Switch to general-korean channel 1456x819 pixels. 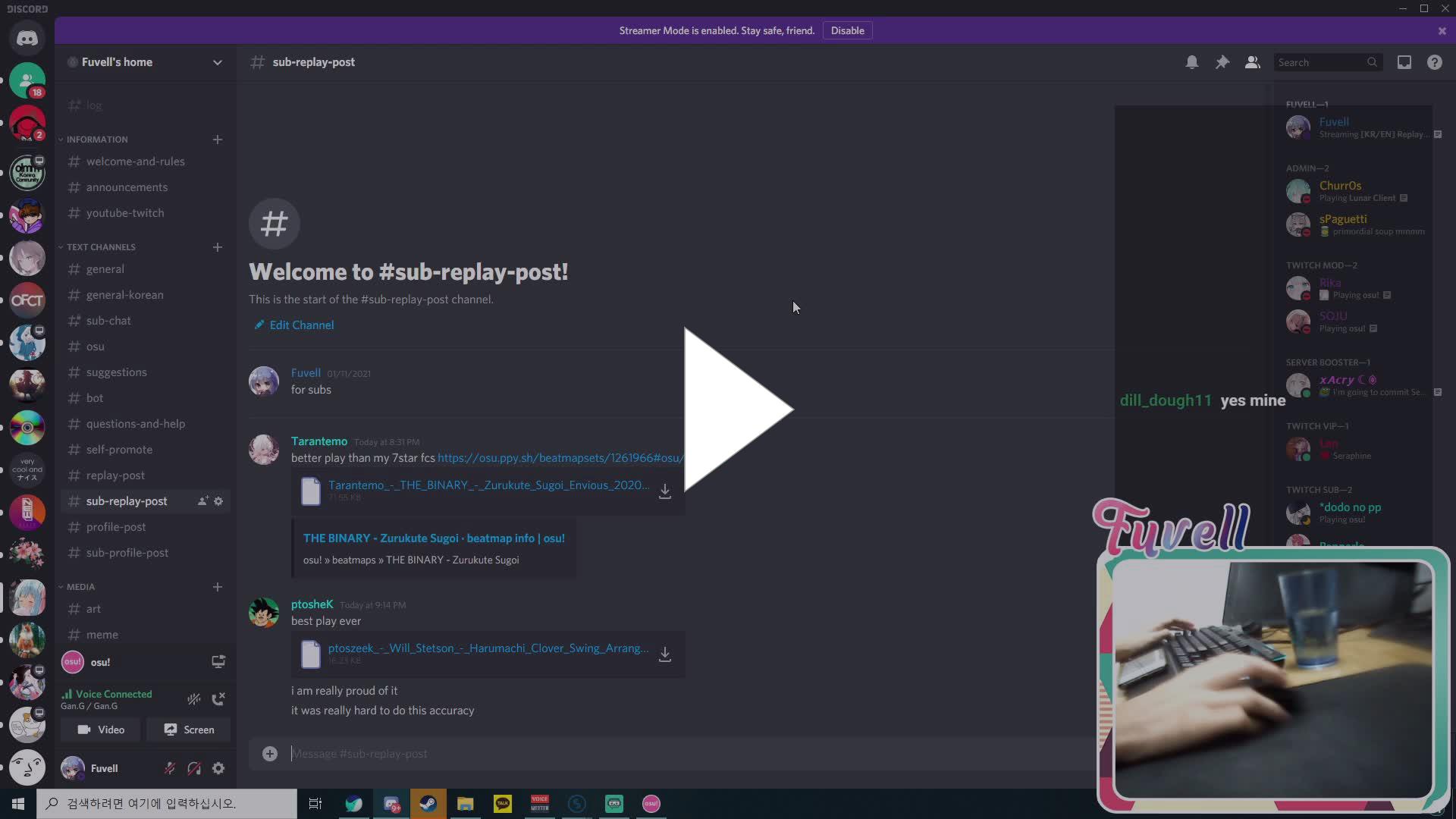point(124,295)
